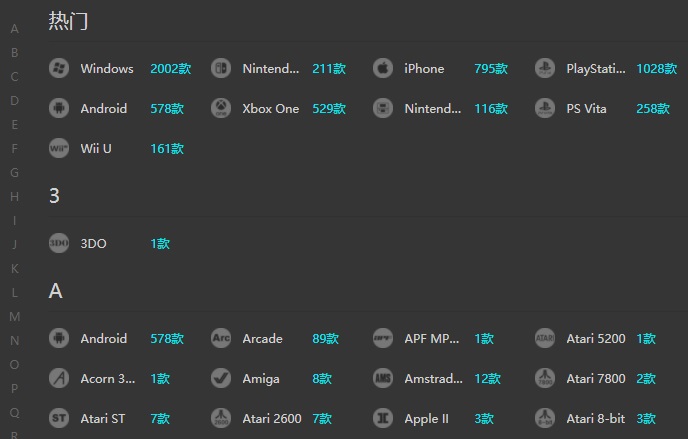Jump to letter B in index sidebar
This screenshot has width=688, height=439.
[14, 53]
